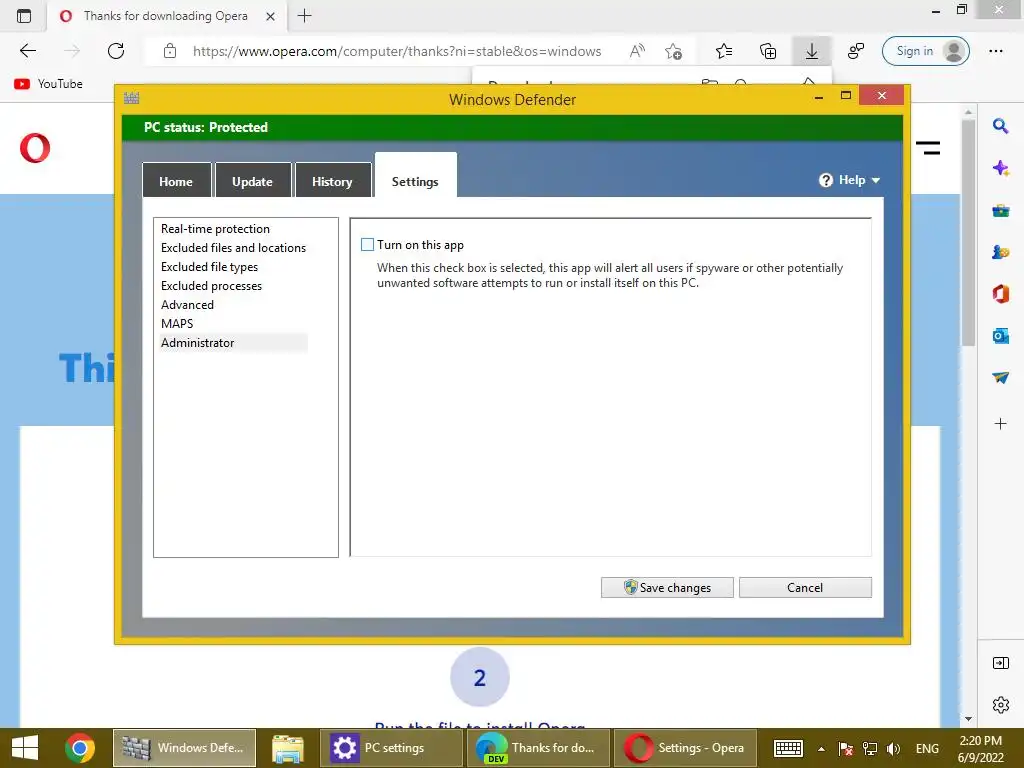Open the History tab
The image size is (1024, 768).
(332, 180)
